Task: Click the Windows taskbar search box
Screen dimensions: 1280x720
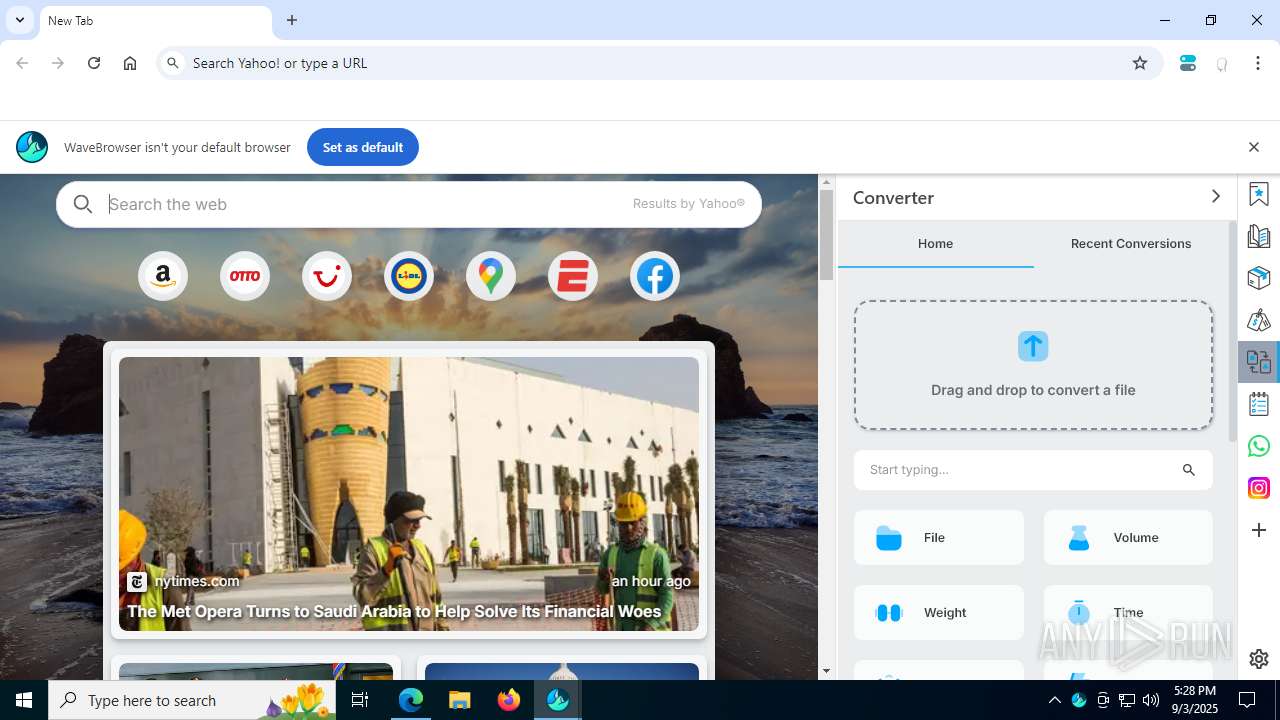Action: coord(192,700)
